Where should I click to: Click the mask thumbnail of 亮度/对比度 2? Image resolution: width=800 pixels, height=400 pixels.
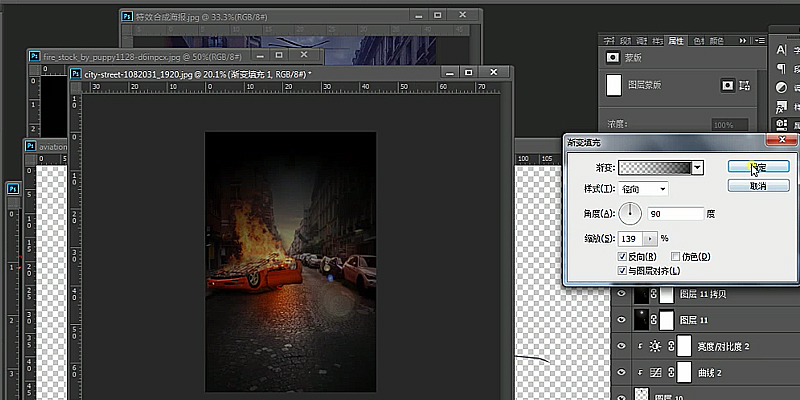[684, 346]
